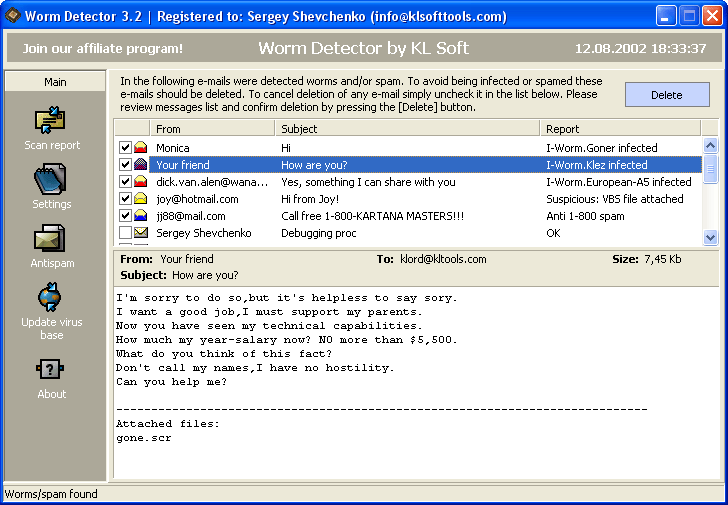Click the message list scrollbar thumb

710,169
